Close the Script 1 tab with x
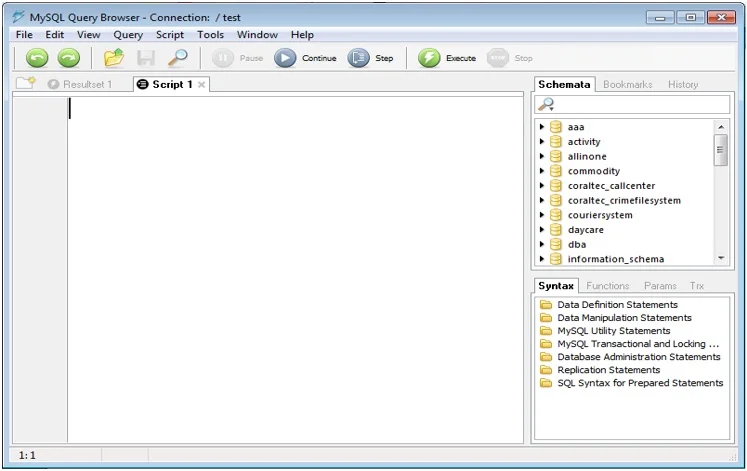Image resolution: width=747 pixels, height=471 pixels. point(202,85)
